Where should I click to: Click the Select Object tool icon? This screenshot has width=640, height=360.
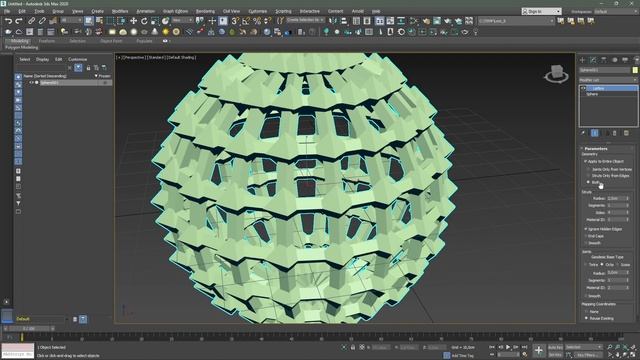click(89, 21)
